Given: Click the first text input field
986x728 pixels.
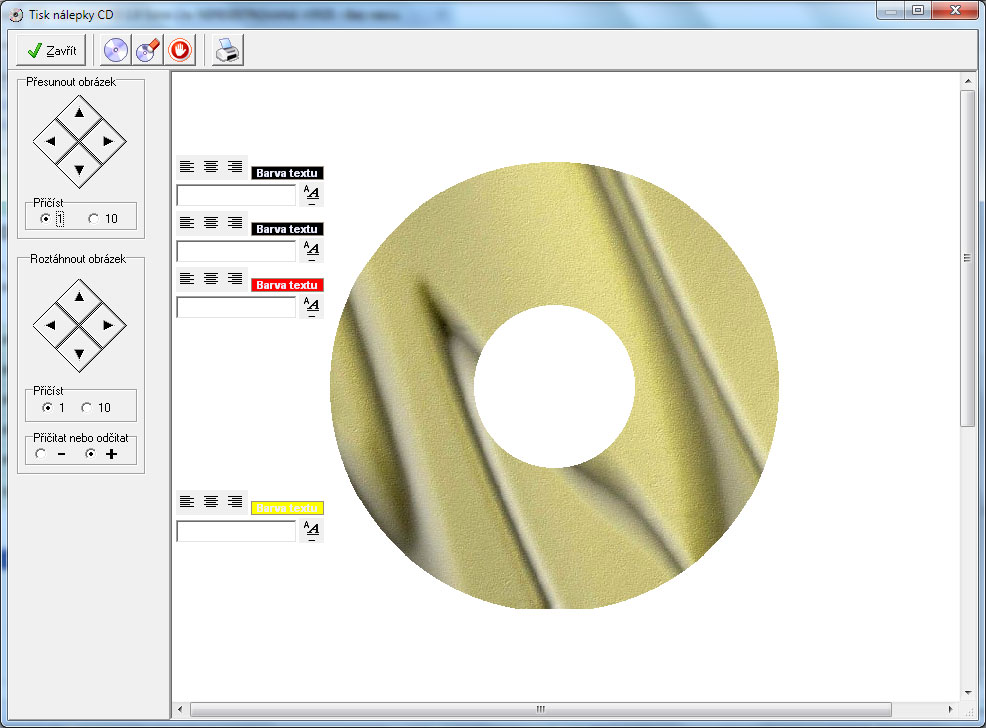Looking at the screenshot, I should [236, 195].
